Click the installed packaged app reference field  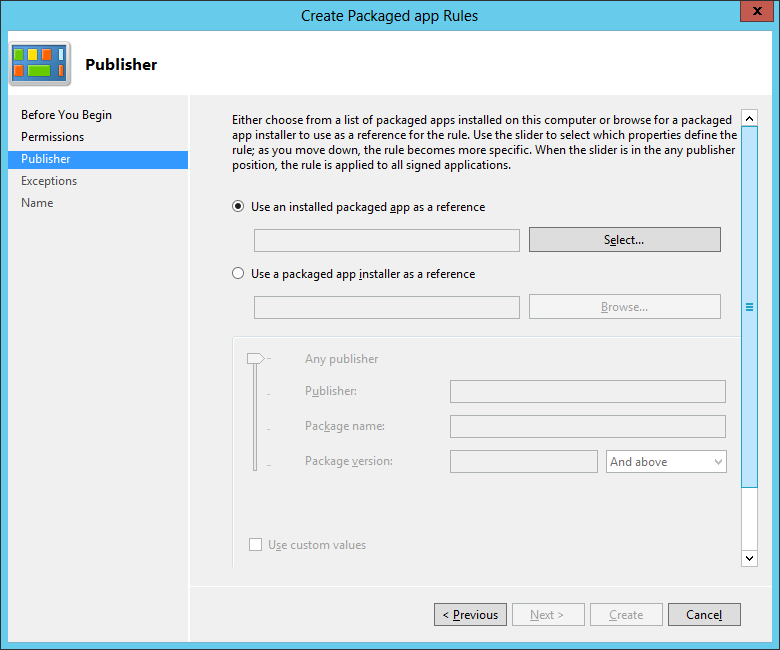coord(386,240)
